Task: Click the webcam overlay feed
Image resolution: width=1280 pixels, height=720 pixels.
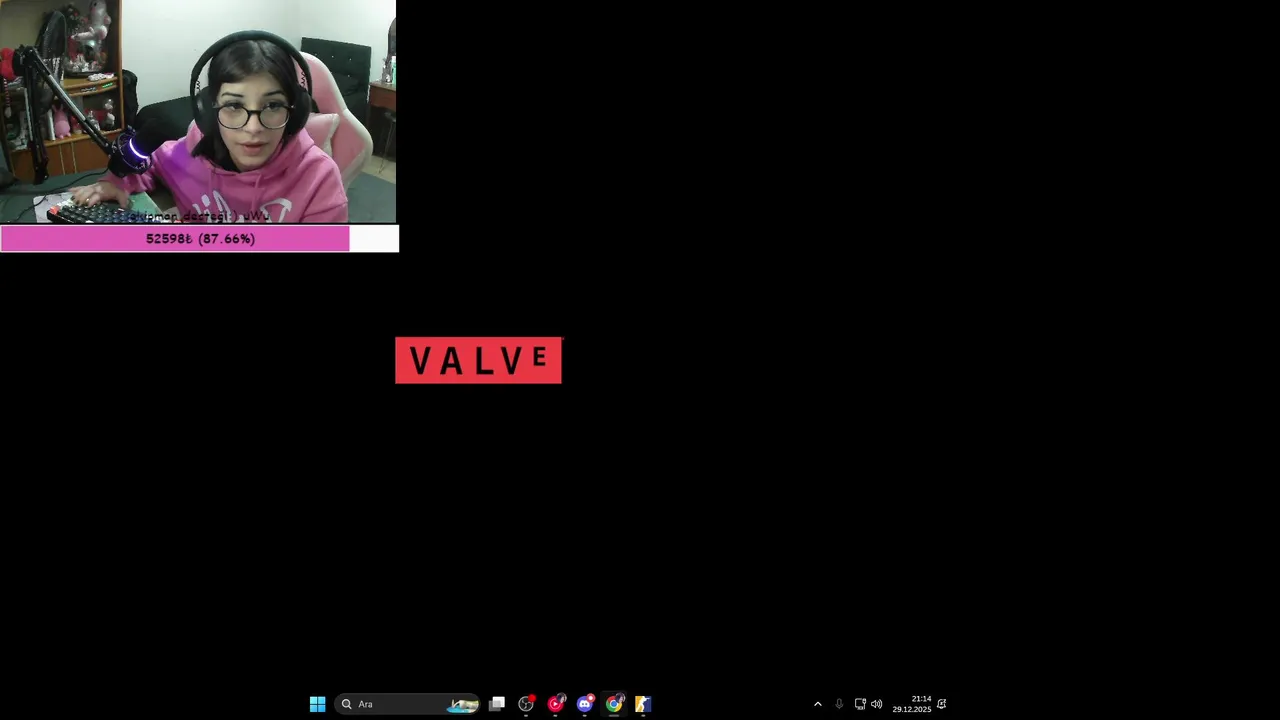Action: click(198, 111)
